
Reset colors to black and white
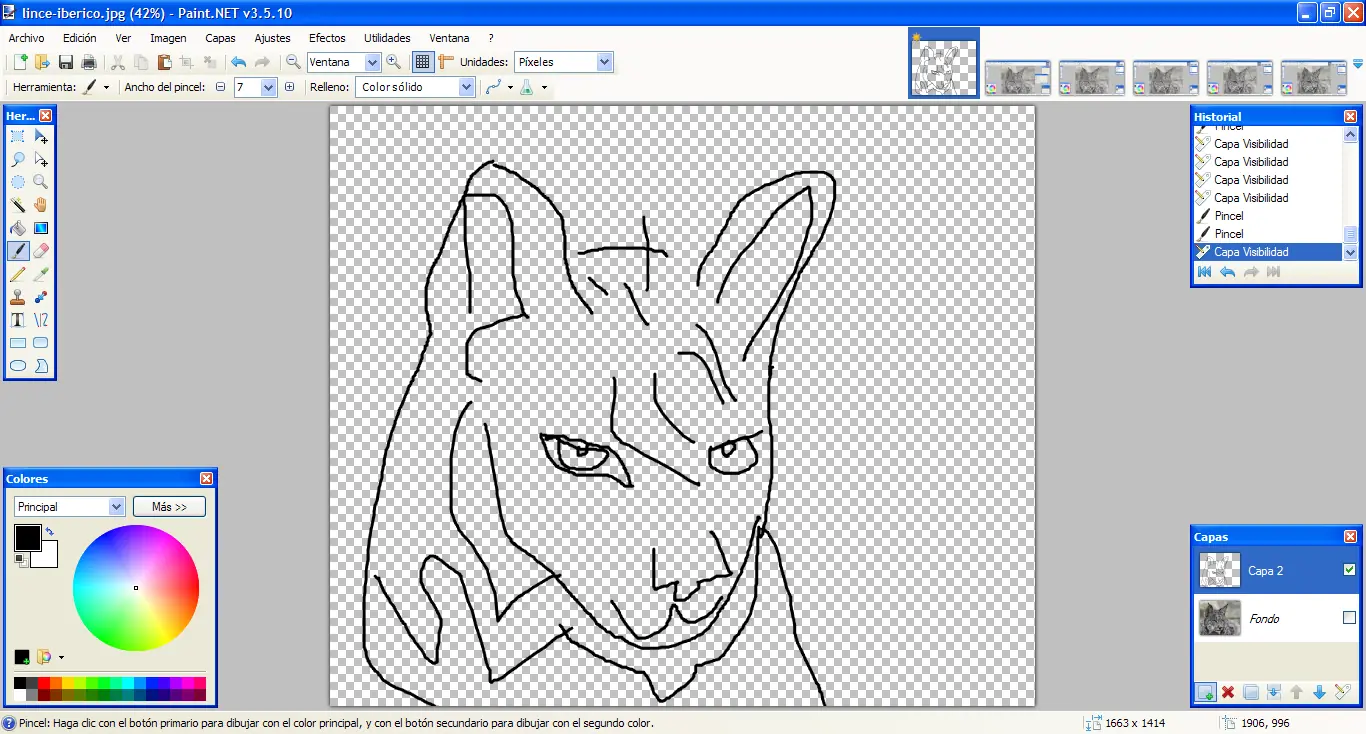click(20, 560)
